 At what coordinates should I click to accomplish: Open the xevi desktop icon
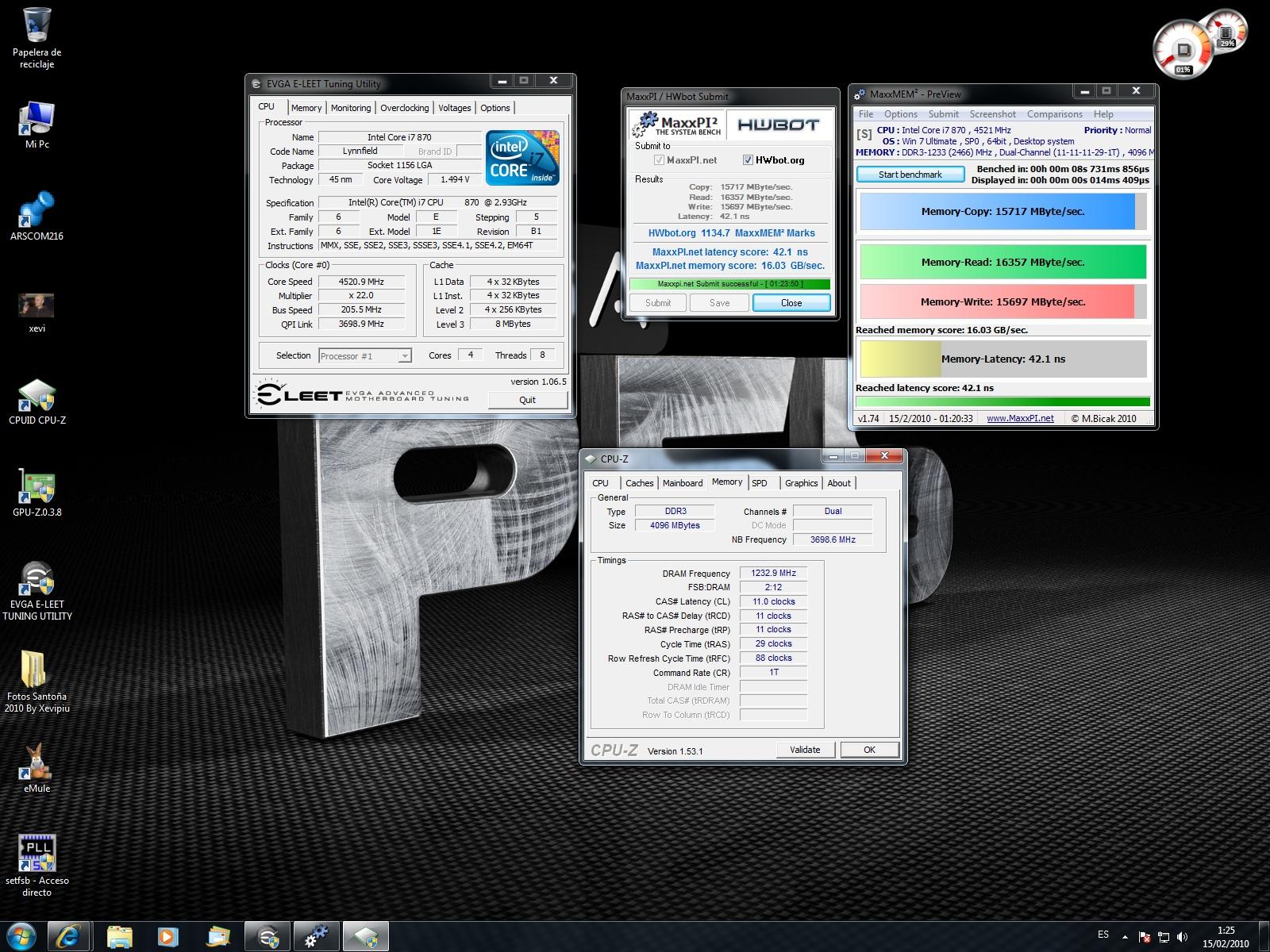pos(37,312)
